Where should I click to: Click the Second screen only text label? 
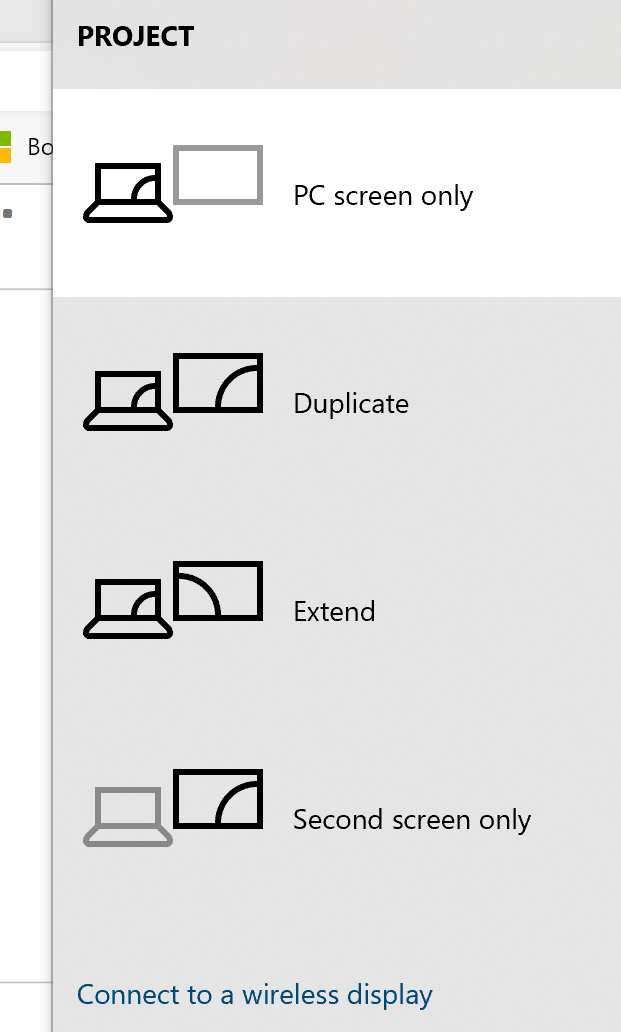click(x=411, y=819)
